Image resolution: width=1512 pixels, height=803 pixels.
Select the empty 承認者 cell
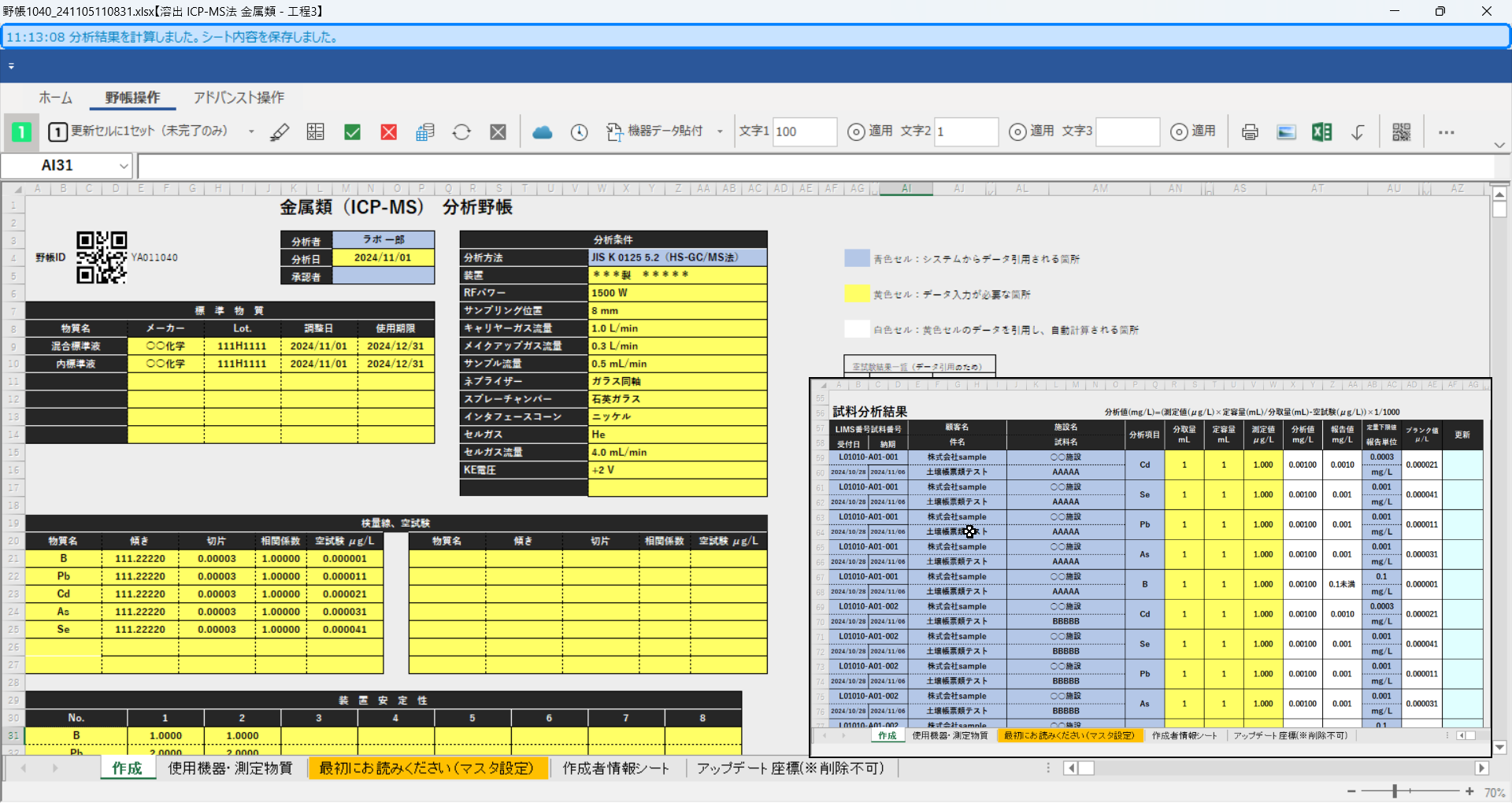383,276
